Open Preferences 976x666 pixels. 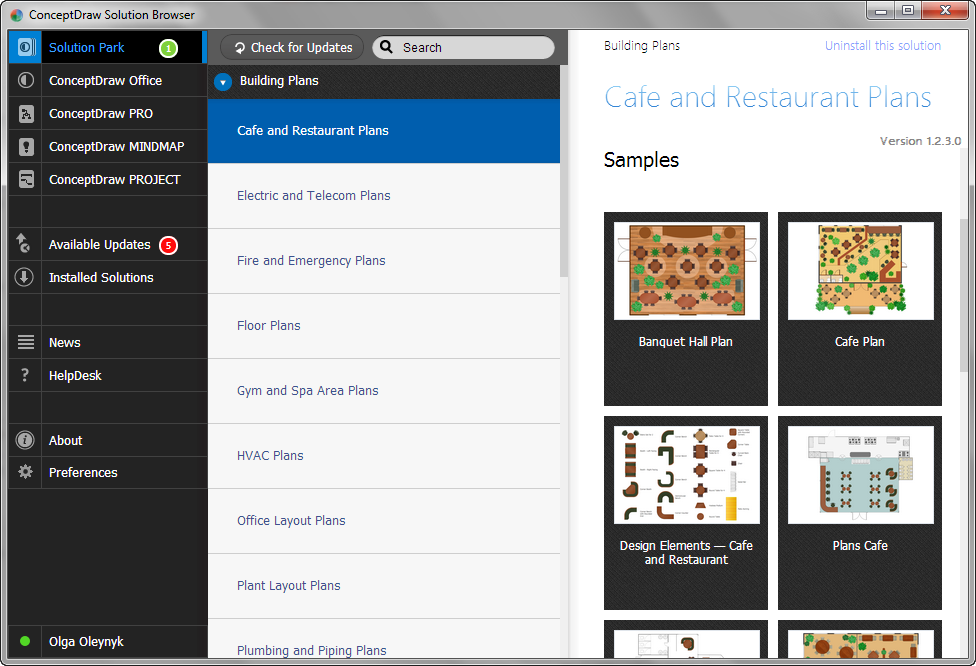click(108, 472)
